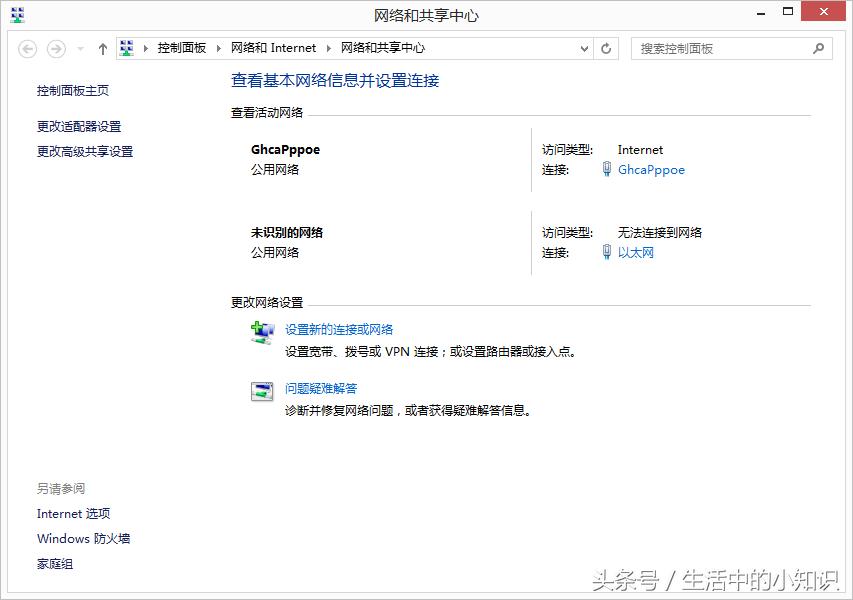
Task: Open Internet 选项 at bottom left
Action: [73, 513]
